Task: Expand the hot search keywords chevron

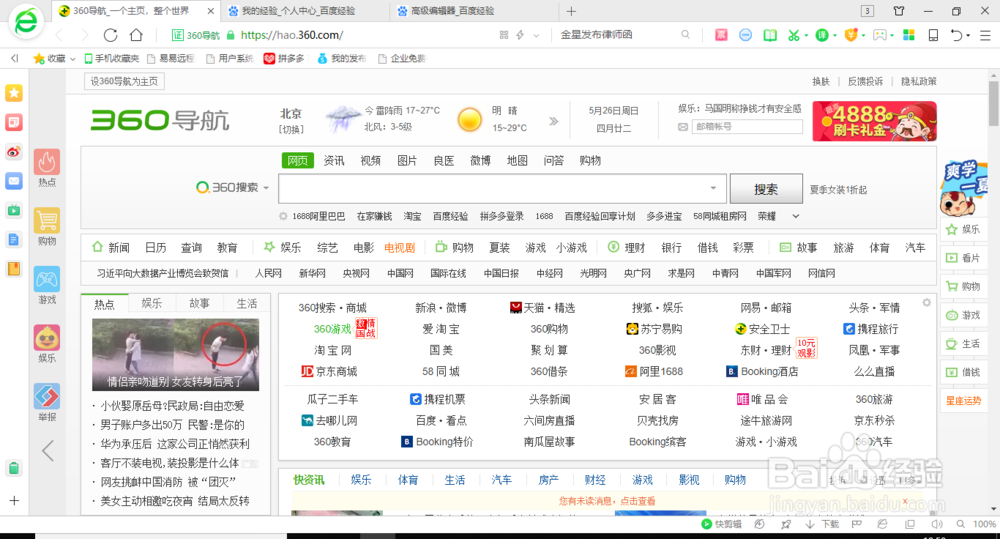Action: (796, 216)
